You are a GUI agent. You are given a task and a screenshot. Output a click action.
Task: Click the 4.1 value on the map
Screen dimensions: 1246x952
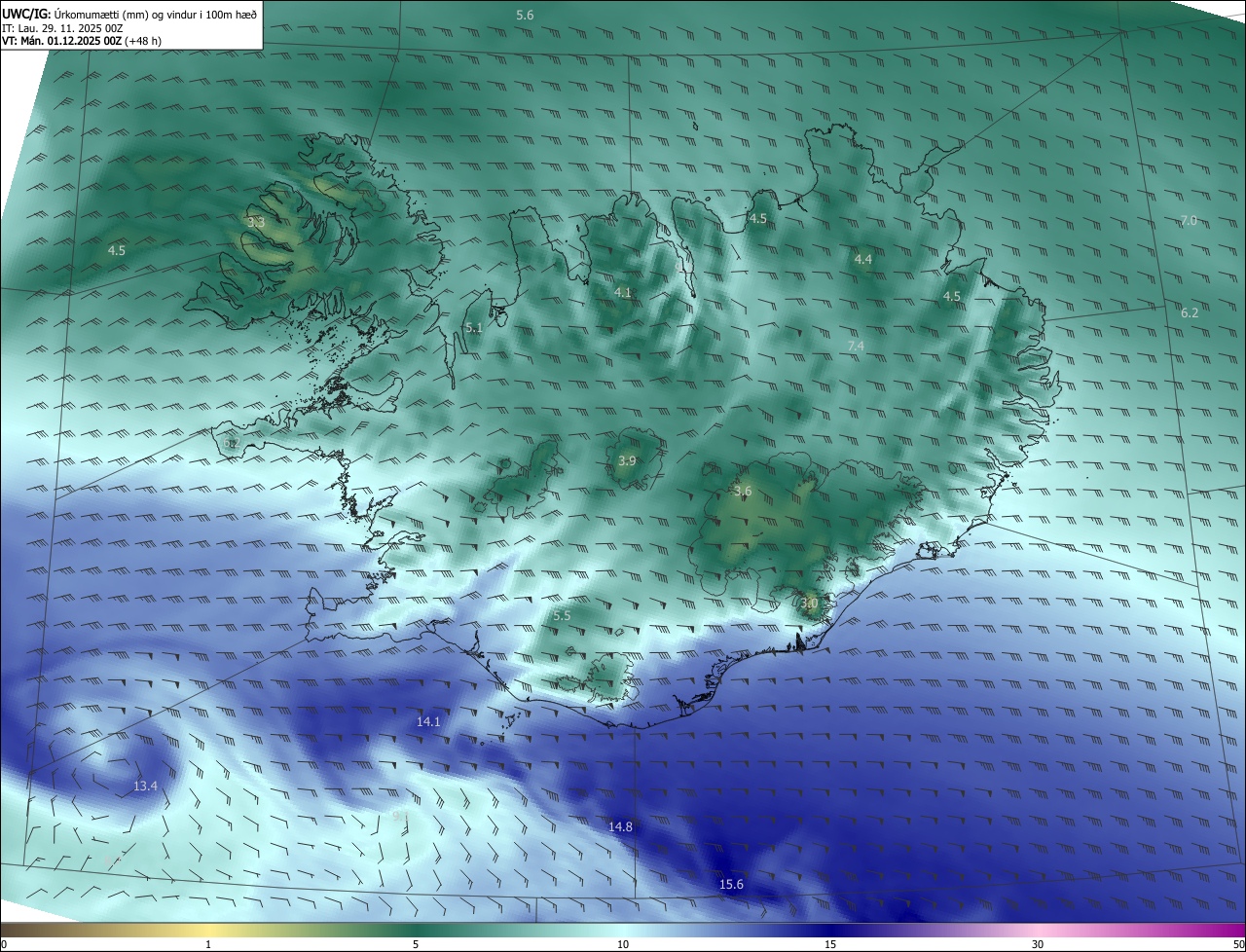(623, 293)
